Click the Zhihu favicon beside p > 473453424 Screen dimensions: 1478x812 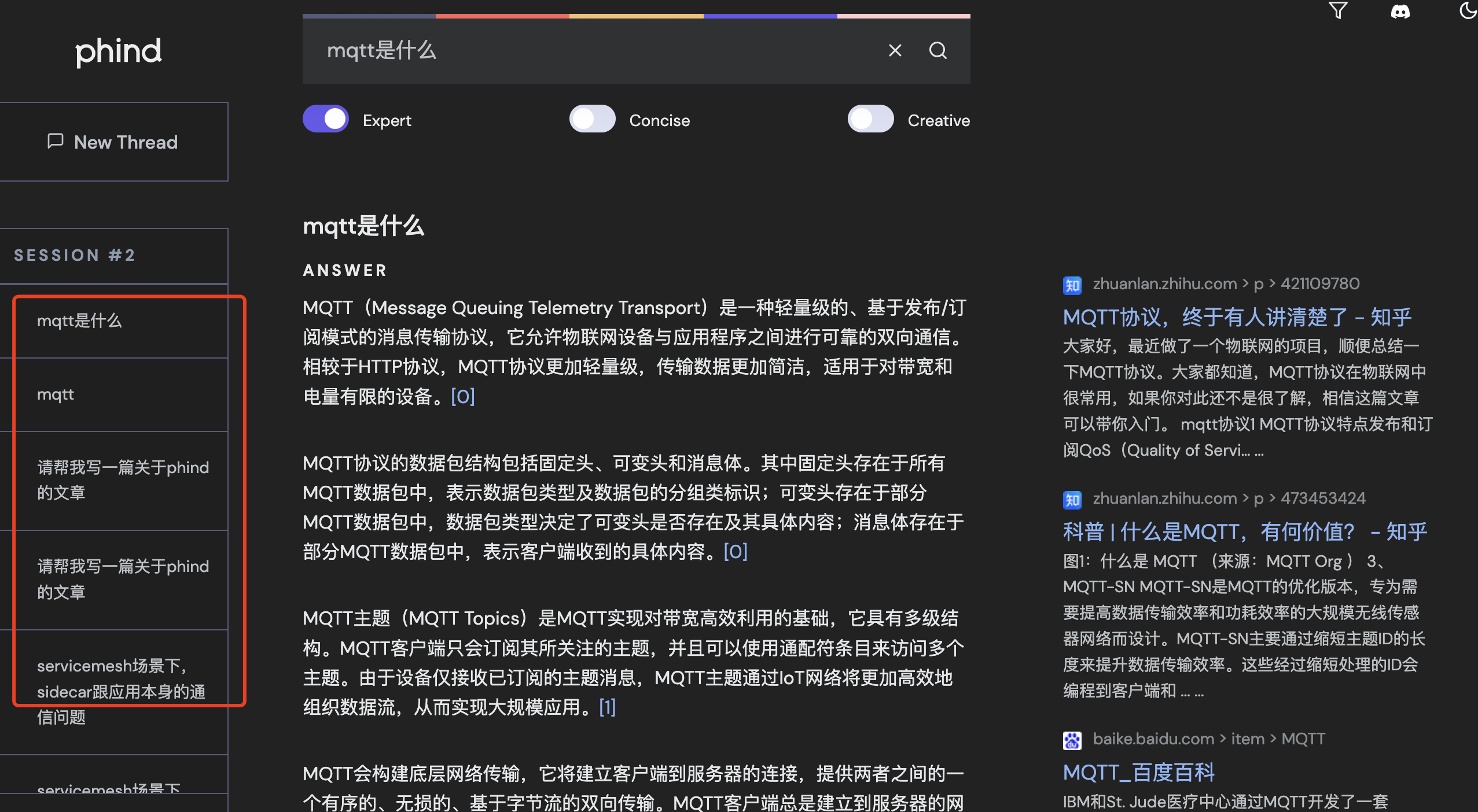click(x=1072, y=500)
